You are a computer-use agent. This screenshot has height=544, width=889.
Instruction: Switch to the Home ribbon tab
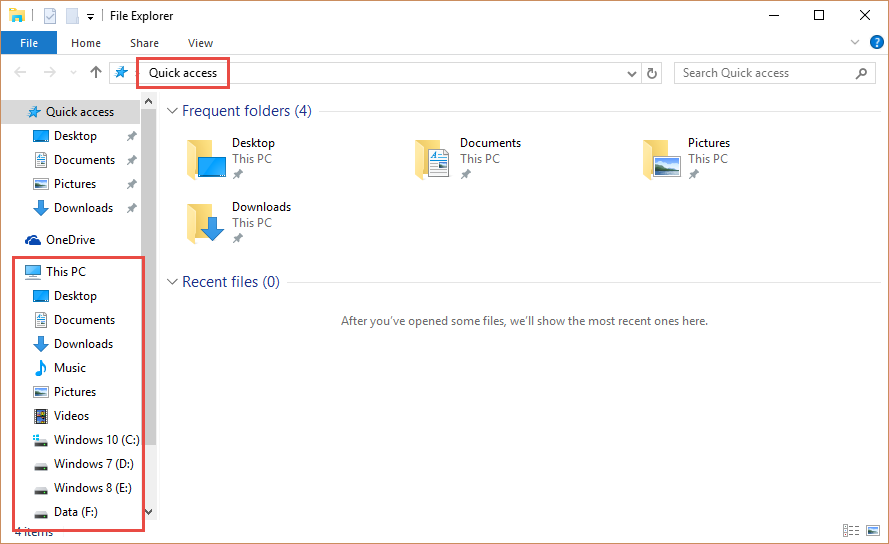coord(86,43)
